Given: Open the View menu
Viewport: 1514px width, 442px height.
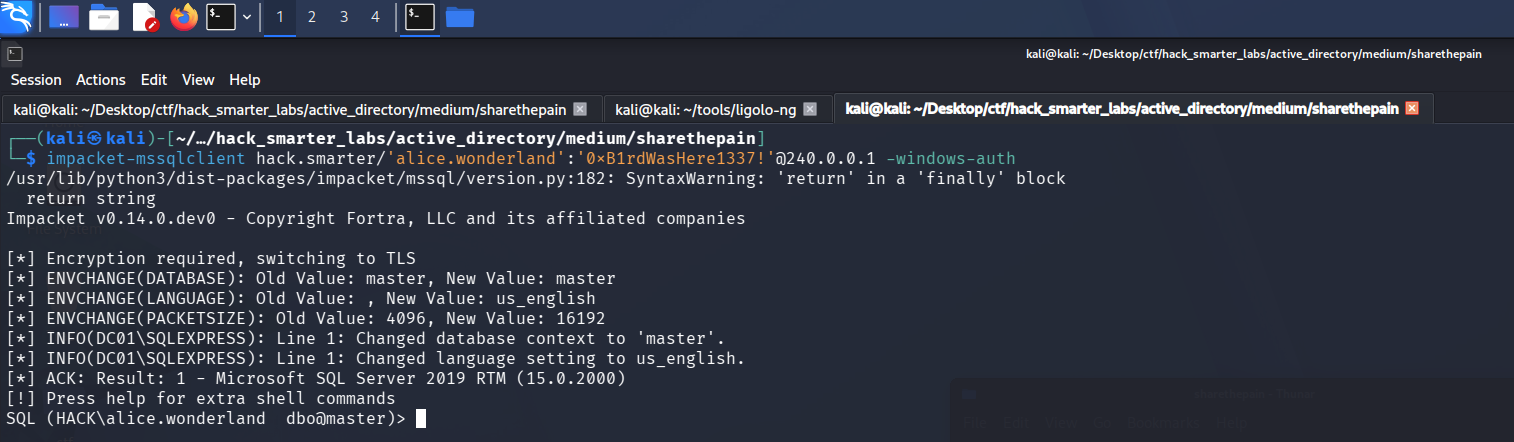Looking at the screenshot, I should pos(198,80).
